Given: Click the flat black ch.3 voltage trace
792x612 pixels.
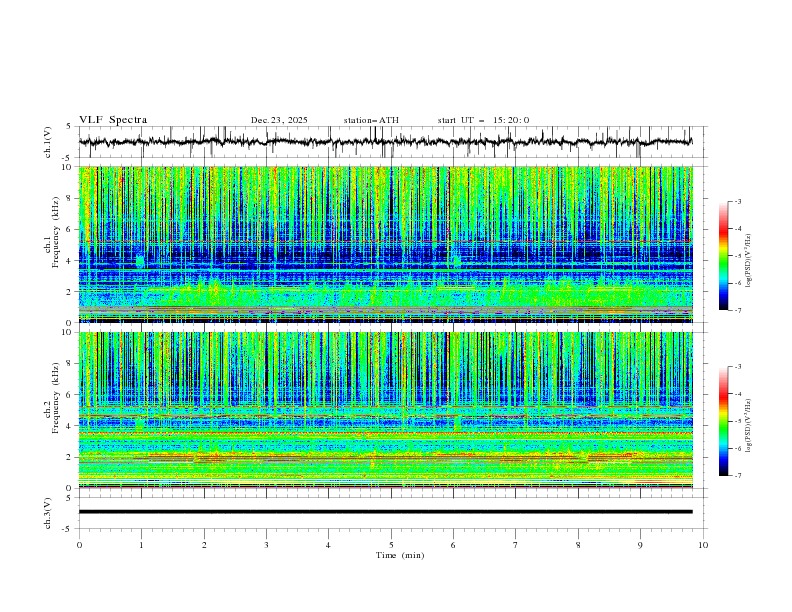Looking at the screenshot, I should (385, 512).
